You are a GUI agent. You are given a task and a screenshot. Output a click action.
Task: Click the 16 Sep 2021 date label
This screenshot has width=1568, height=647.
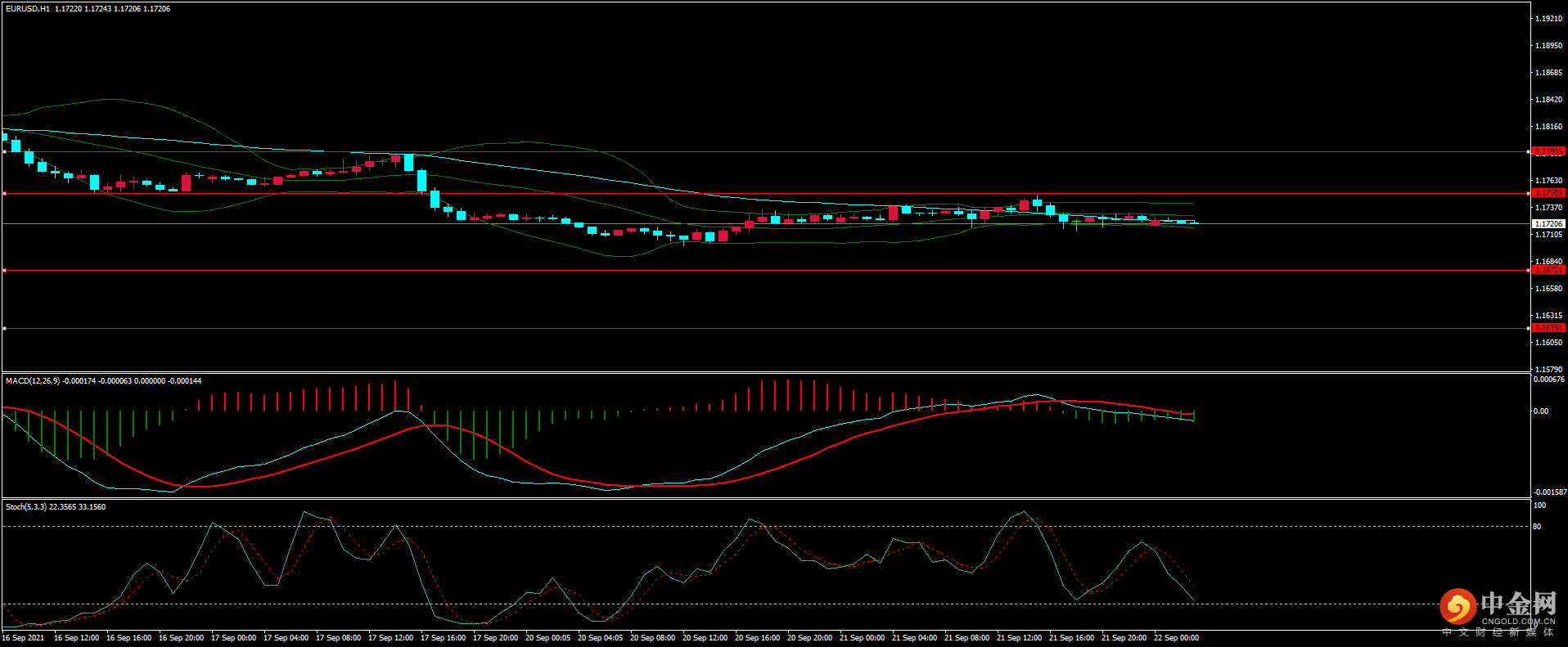tap(24, 638)
